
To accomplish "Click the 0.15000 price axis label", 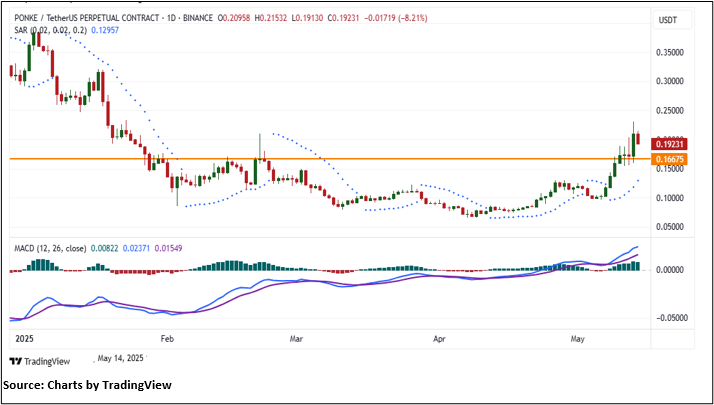I will click(x=669, y=169).
